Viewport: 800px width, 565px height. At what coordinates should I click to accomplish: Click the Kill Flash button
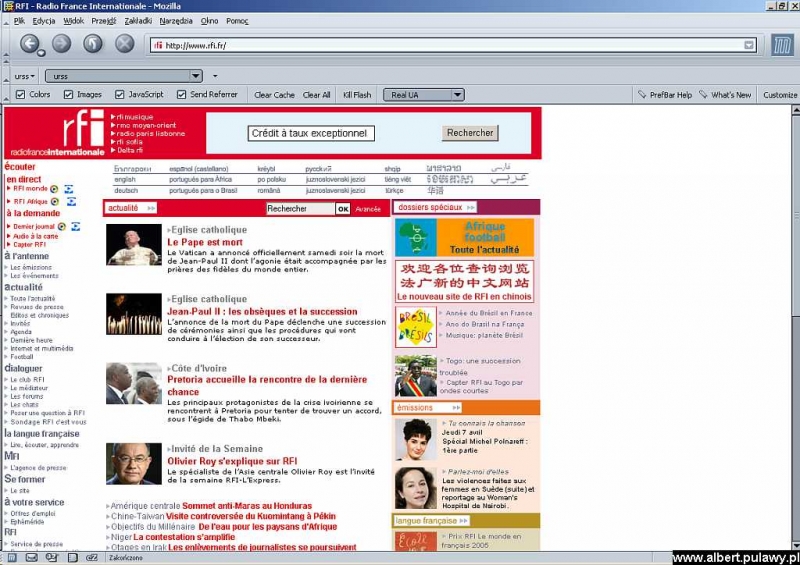[357, 95]
